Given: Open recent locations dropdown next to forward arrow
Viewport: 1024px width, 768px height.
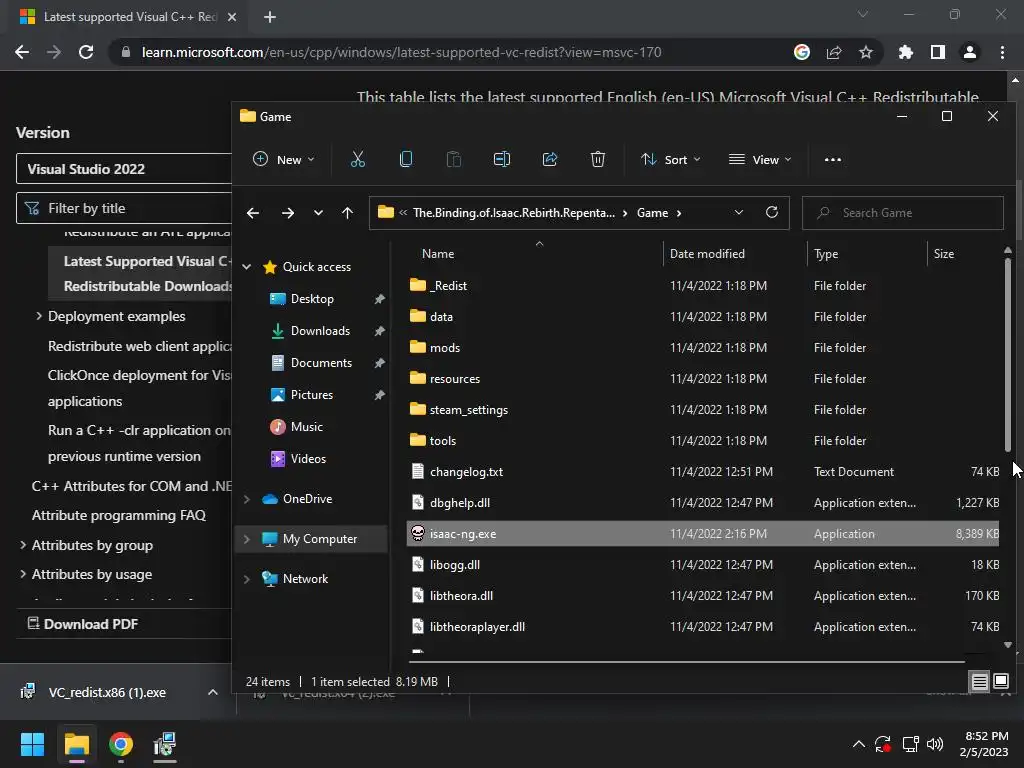Looking at the screenshot, I should (x=318, y=213).
